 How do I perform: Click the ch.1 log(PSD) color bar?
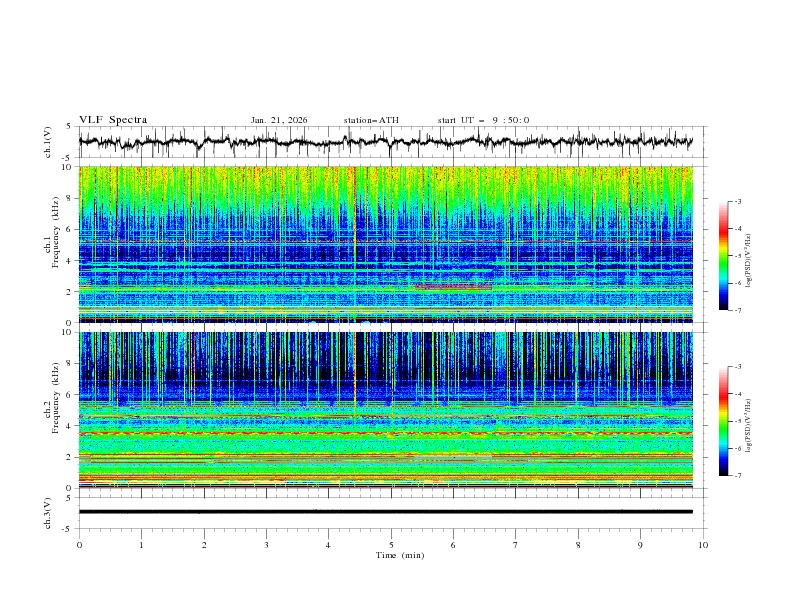723,256
